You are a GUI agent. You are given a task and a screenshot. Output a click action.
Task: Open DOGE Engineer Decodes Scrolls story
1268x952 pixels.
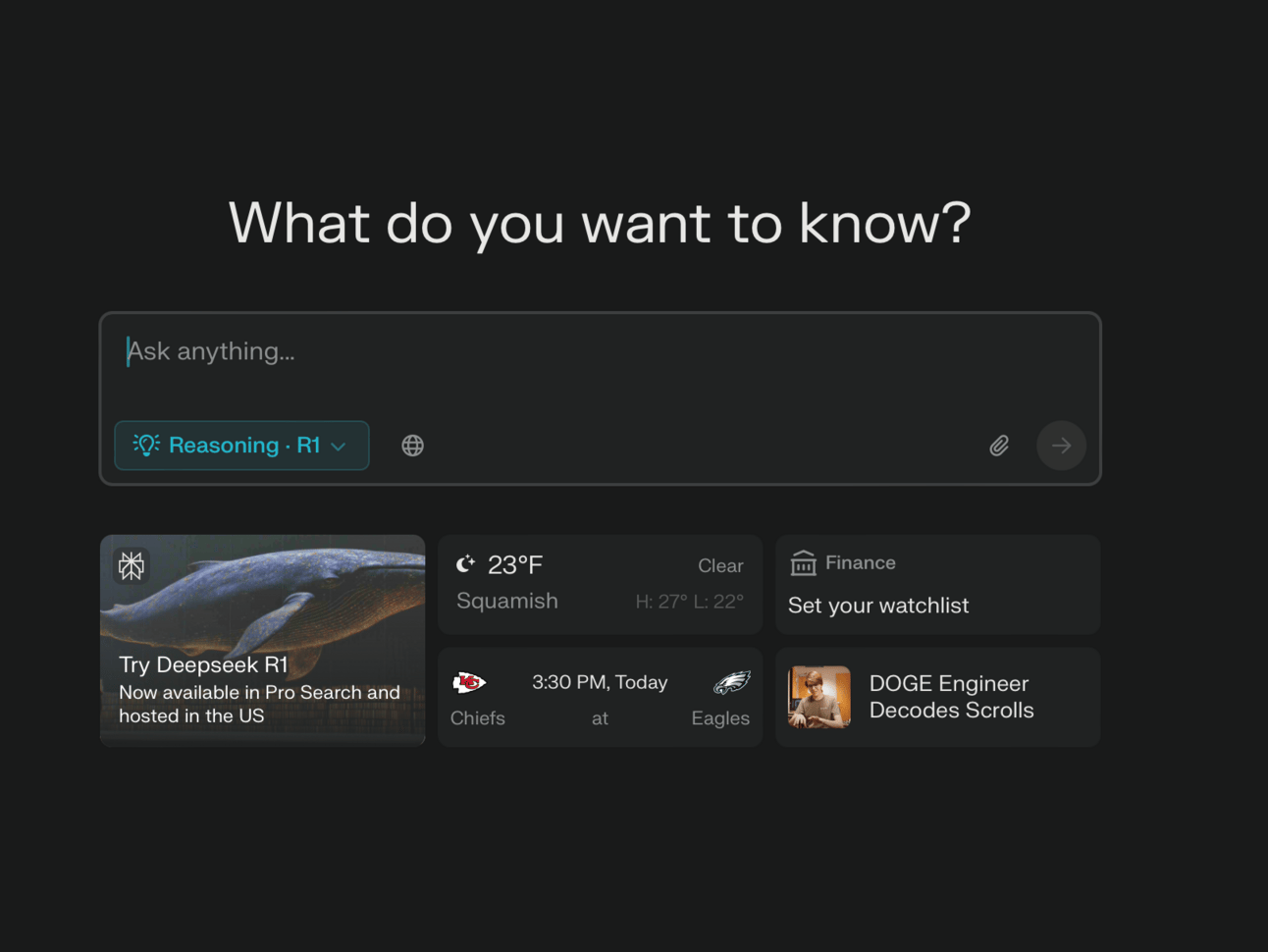click(937, 697)
